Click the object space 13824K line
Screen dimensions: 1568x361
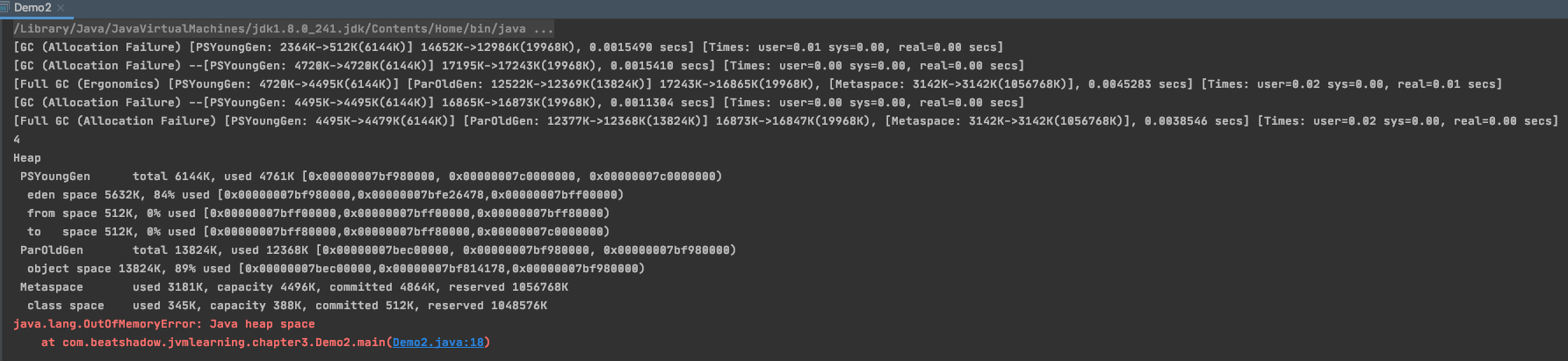click(x=336, y=269)
